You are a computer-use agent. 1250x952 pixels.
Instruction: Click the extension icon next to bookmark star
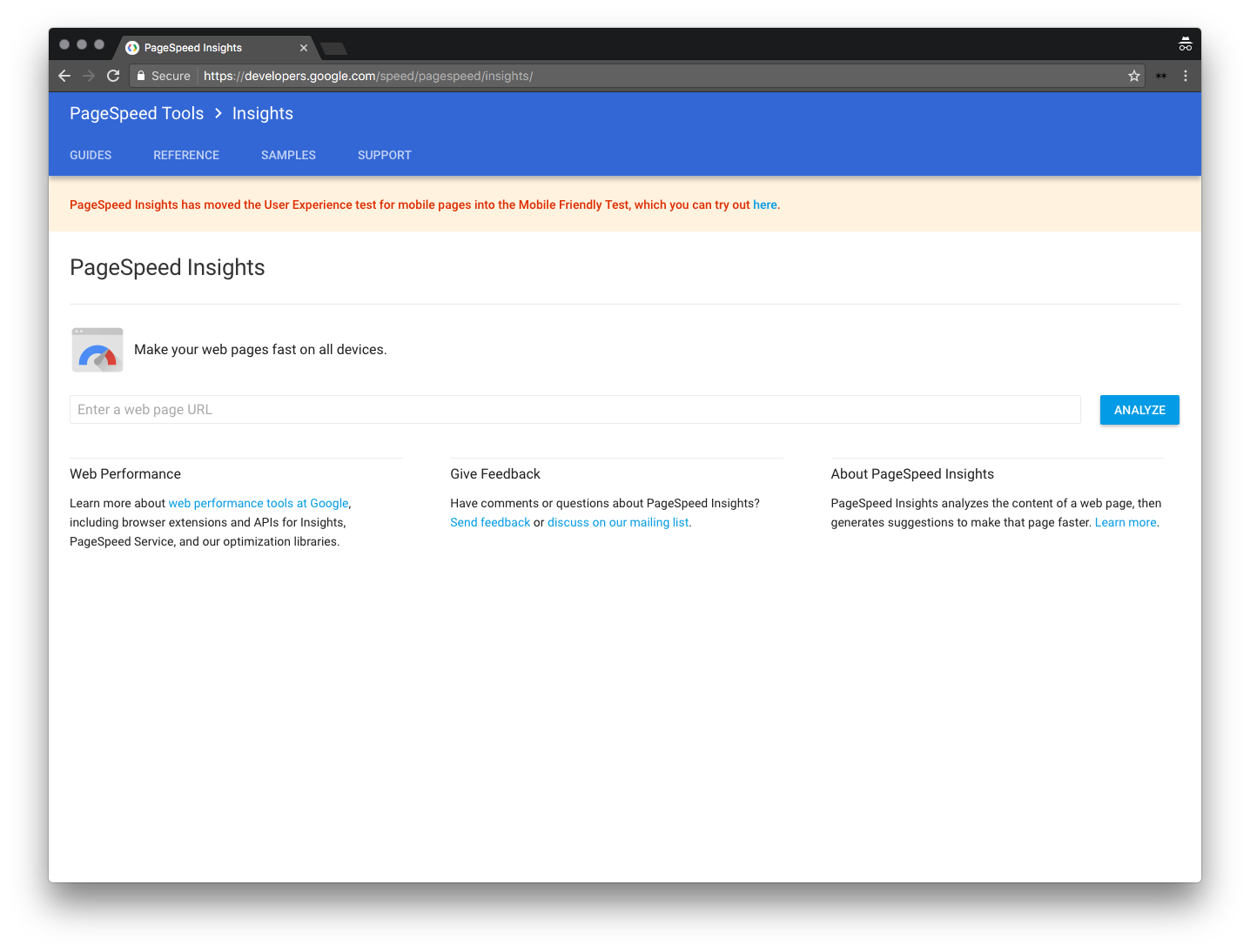click(1161, 76)
